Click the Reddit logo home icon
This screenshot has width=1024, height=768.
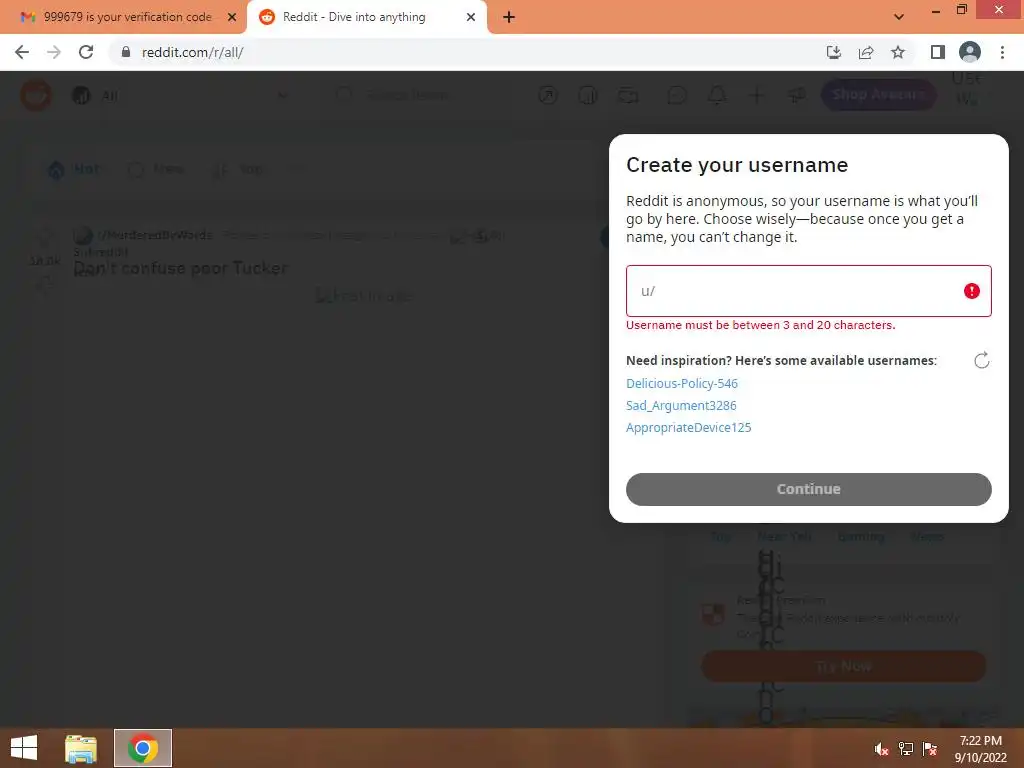(x=35, y=95)
